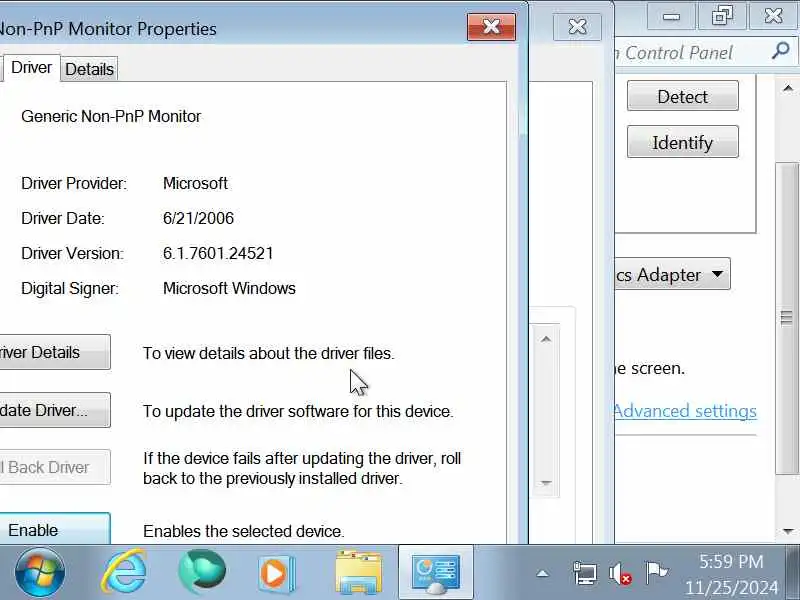Click the Generic Non-PnP Monitor device name
Screen dimensions: 800x600
click(x=111, y=116)
